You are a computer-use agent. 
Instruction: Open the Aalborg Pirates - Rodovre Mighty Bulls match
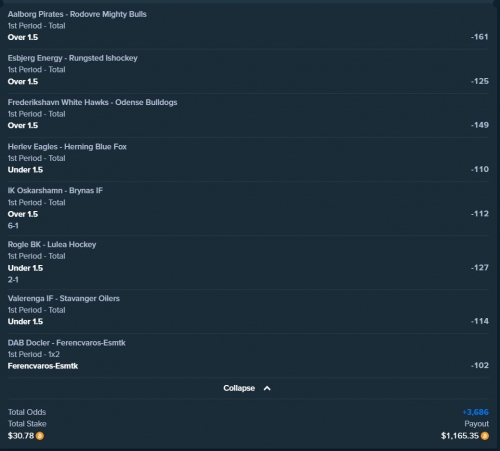pos(77,14)
